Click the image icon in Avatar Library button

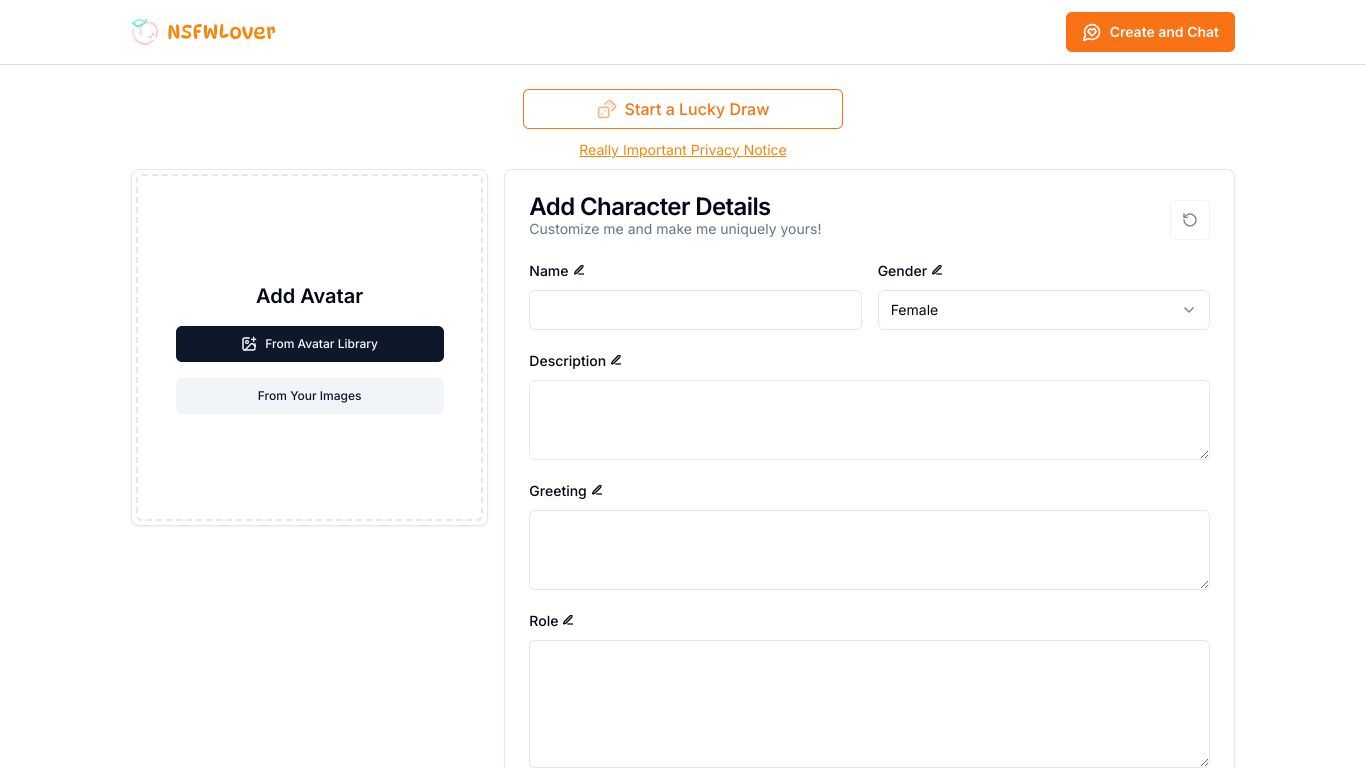pyautogui.click(x=249, y=344)
